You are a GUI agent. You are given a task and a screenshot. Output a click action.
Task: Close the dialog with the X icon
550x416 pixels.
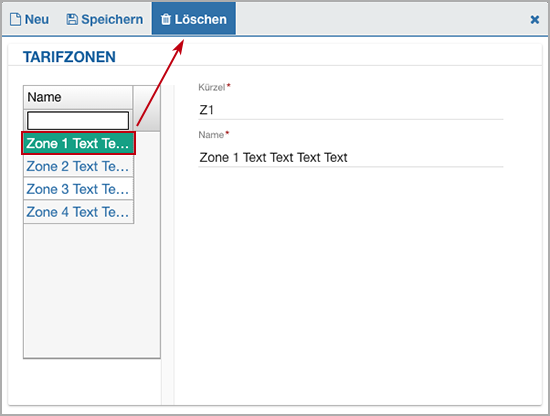(535, 20)
